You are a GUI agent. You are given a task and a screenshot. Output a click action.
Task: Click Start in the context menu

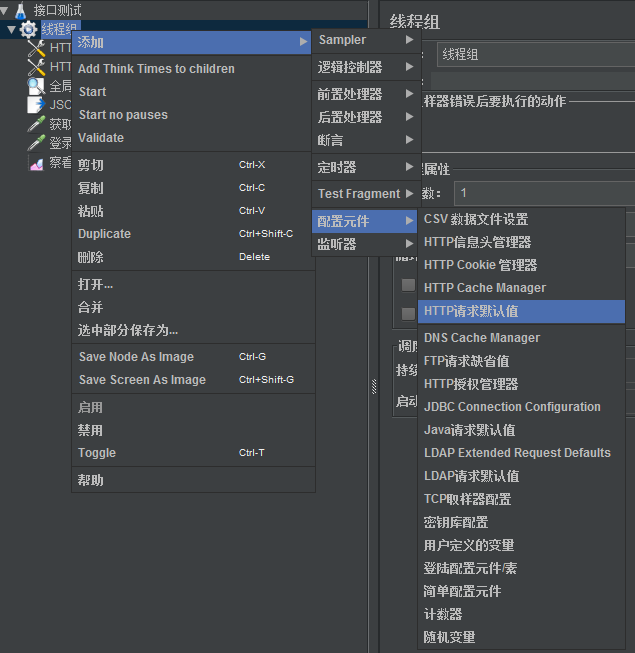[193, 92]
